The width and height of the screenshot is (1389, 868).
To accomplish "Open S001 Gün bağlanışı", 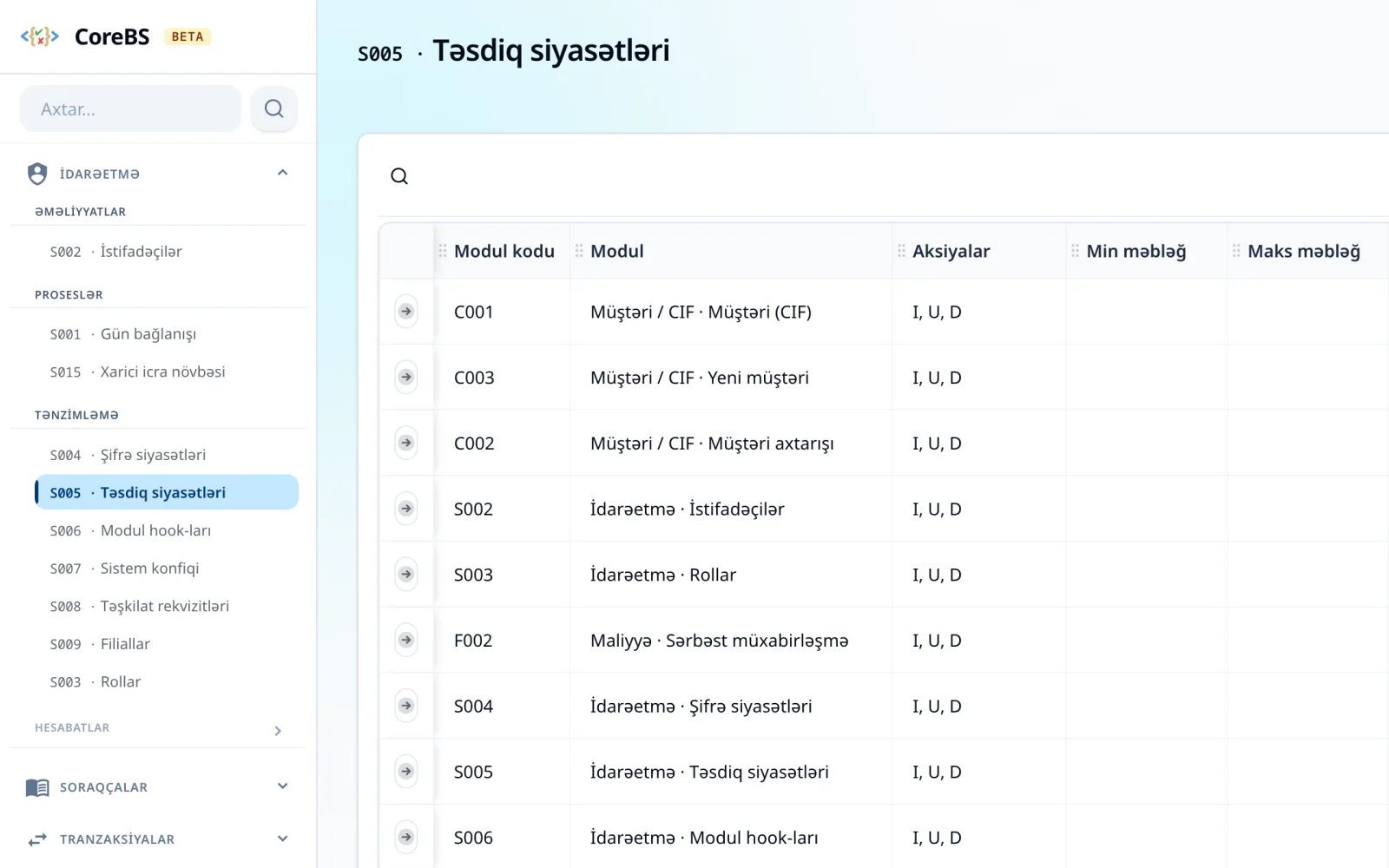I will coord(167,334).
